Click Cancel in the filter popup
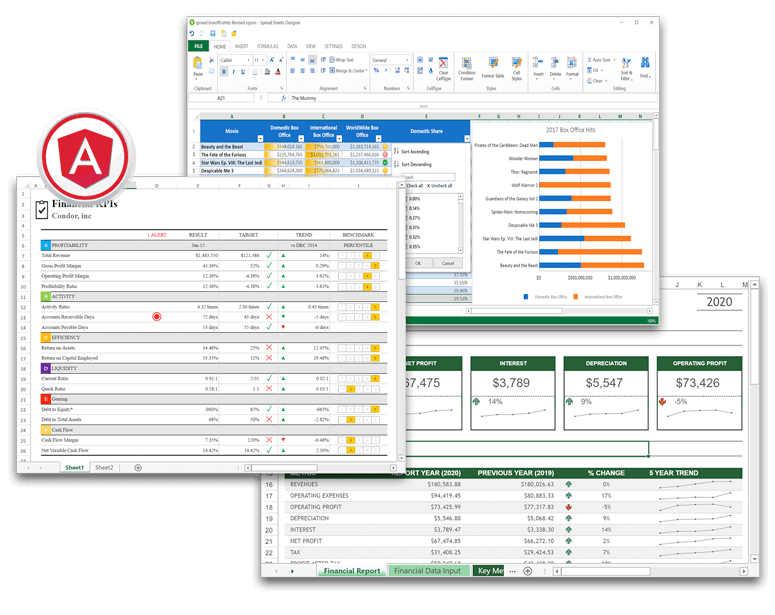This screenshot has width=775, height=615. coord(448,263)
